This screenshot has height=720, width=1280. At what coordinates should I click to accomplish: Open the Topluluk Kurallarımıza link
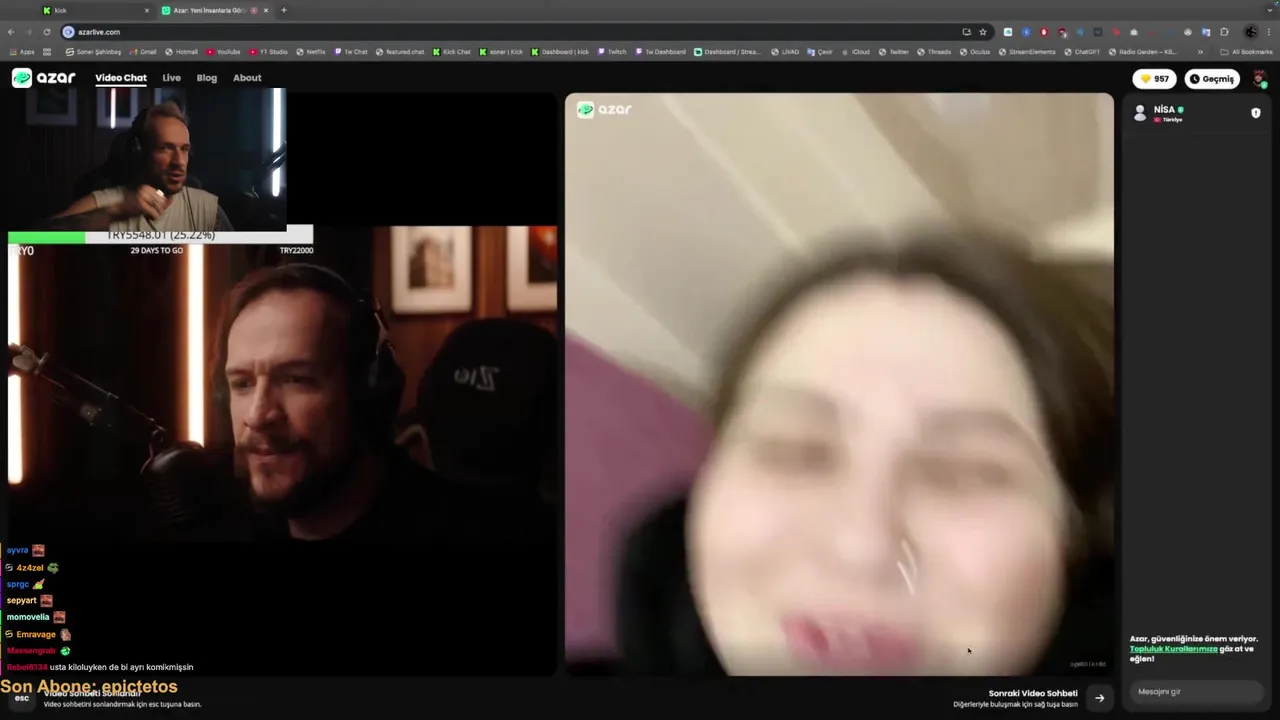pos(1173,649)
